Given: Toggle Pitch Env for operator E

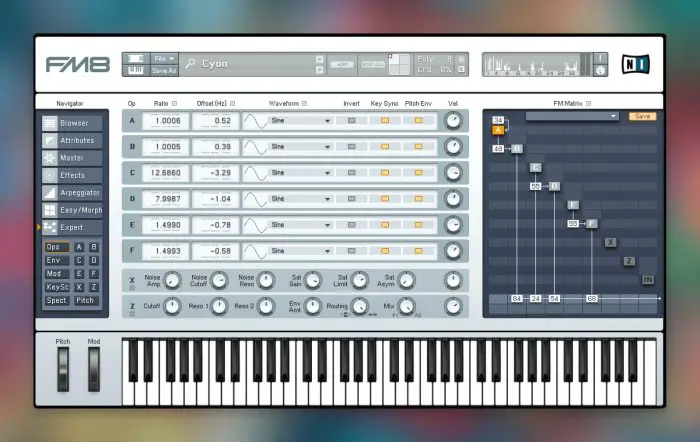Looking at the screenshot, I should pyautogui.click(x=418, y=225).
